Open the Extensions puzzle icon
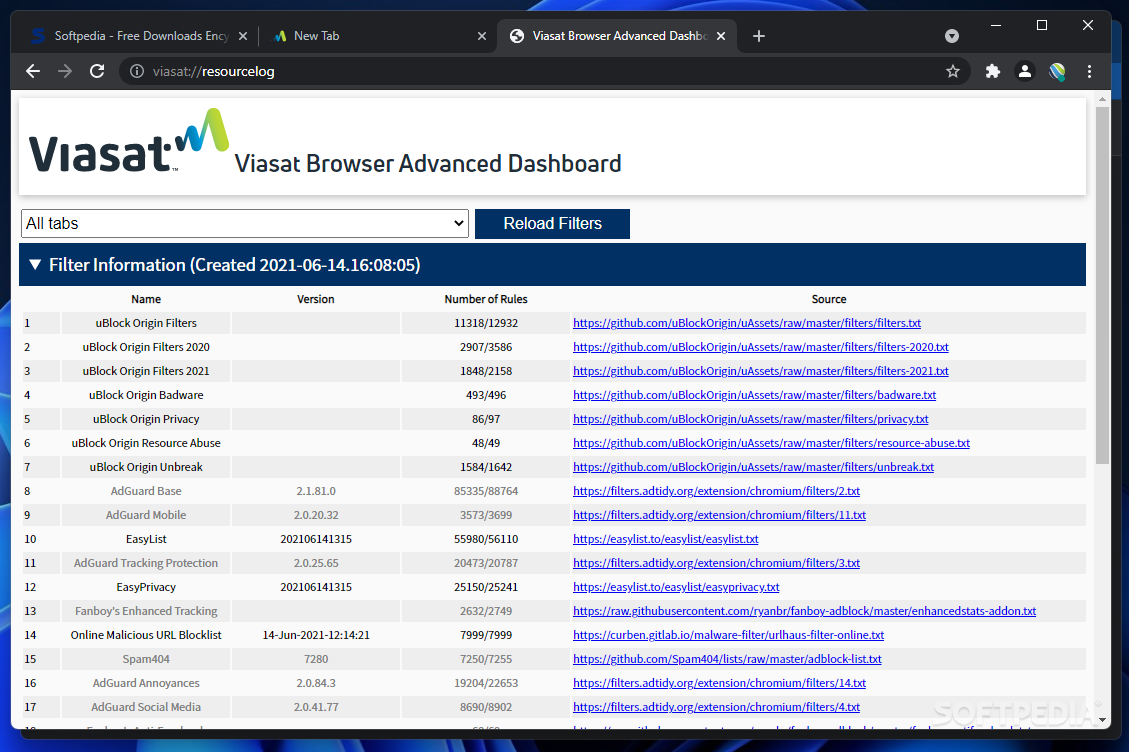 pos(993,71)
